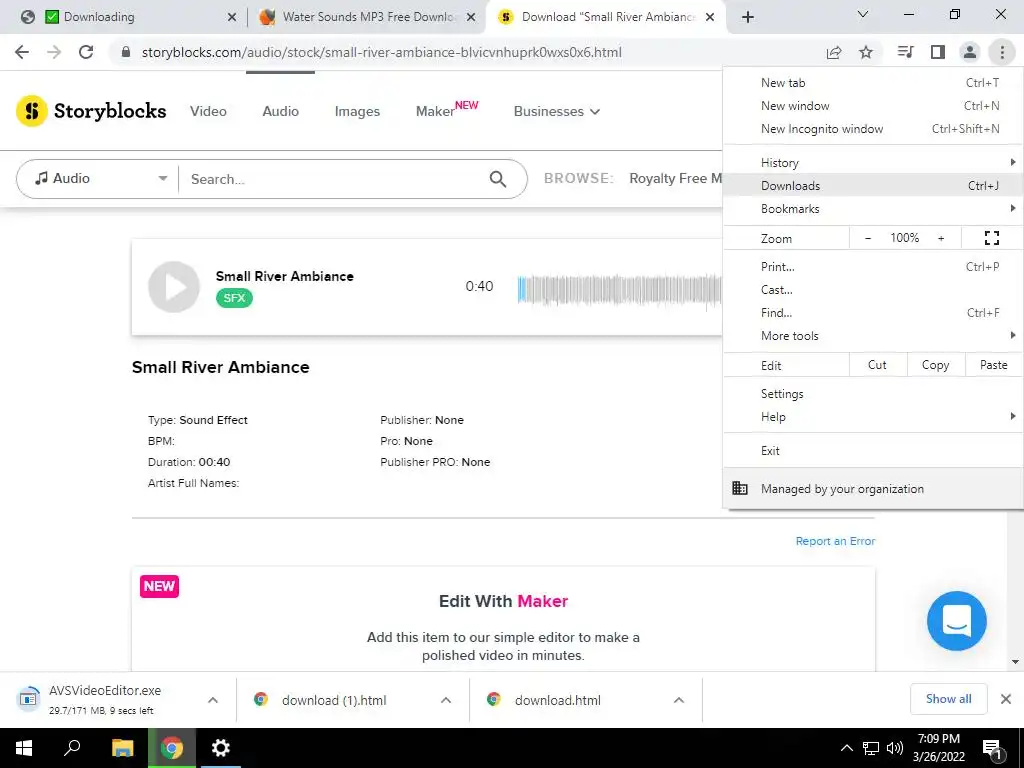The height and width of the screenshot is (768, 1024).
Task: Close the Water Sounds MP3 tab
Action: [x=471, y=18]
